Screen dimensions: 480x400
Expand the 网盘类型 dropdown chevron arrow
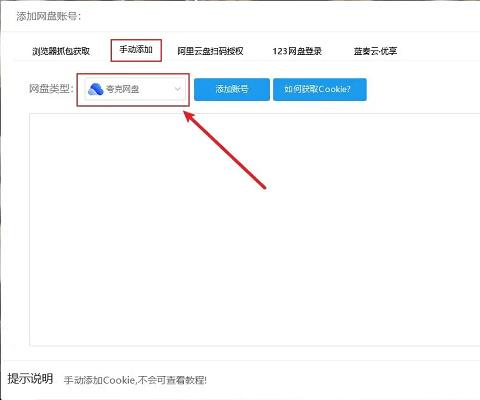point(177,89)
